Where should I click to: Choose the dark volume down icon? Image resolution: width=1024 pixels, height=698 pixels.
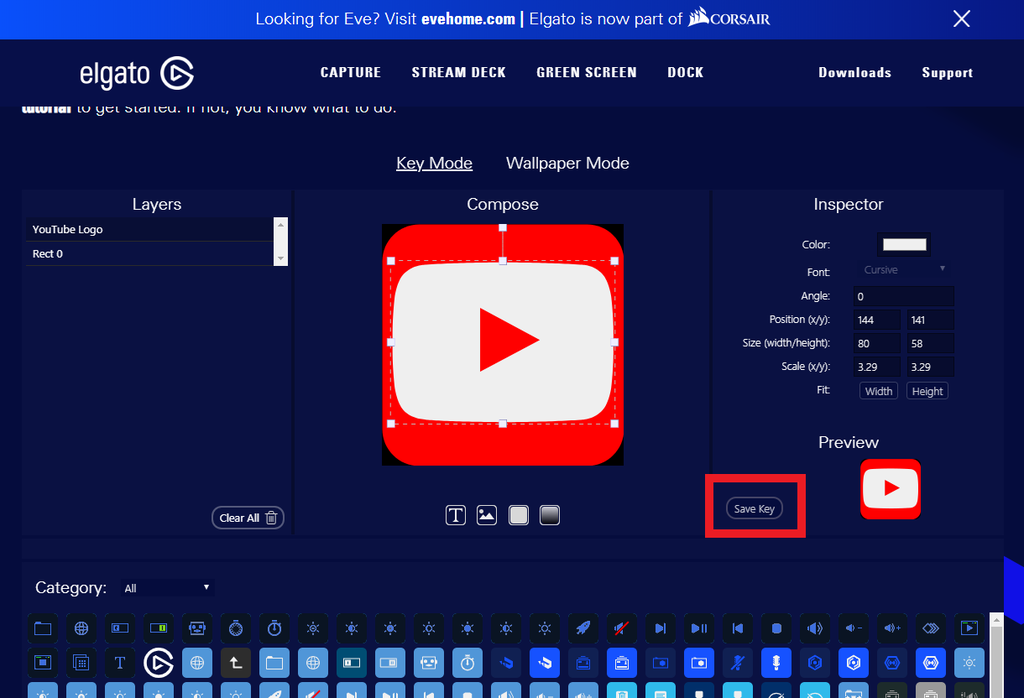pyautogui.click(x=854, y=628)
